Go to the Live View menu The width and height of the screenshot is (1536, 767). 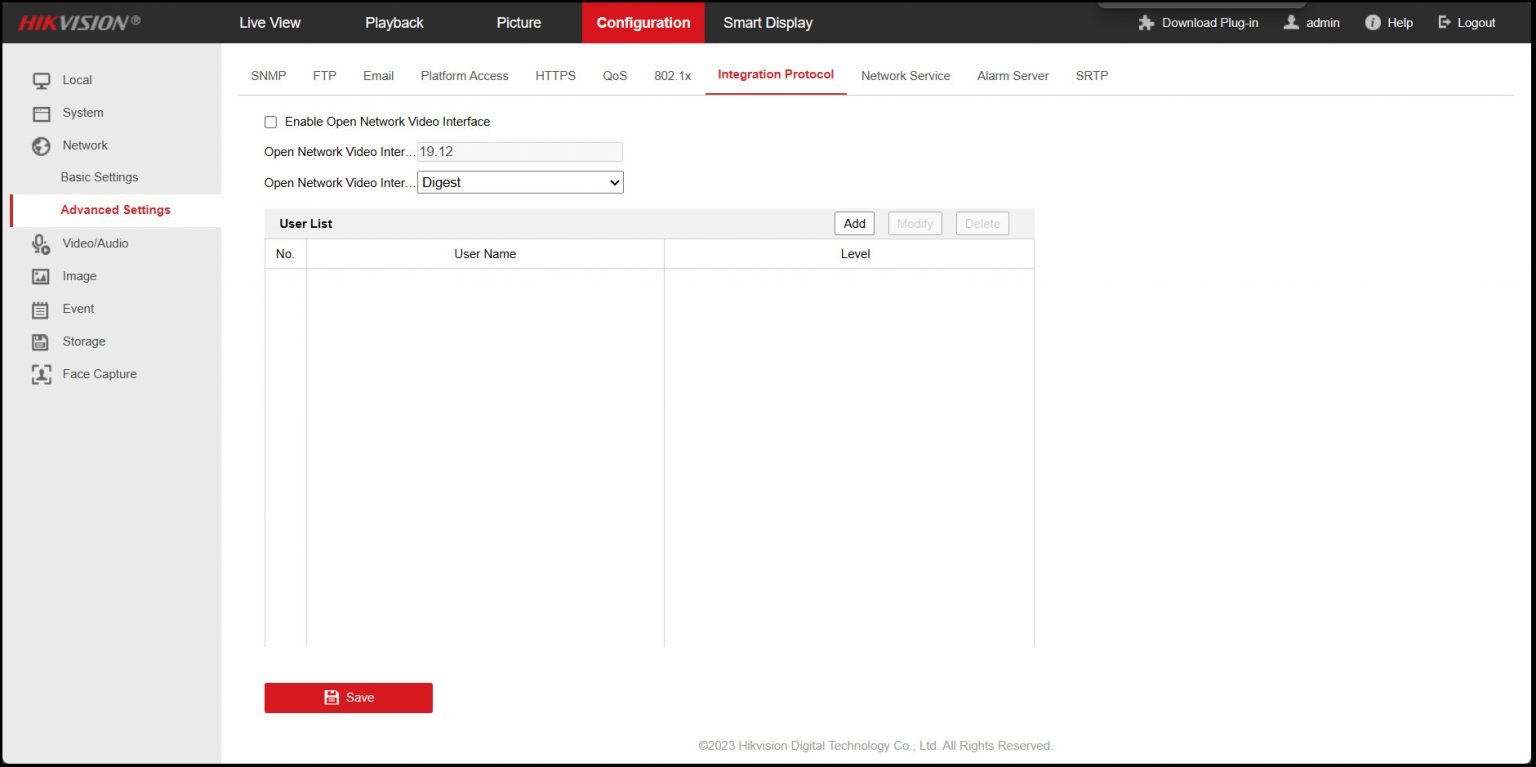coord(269,22)
